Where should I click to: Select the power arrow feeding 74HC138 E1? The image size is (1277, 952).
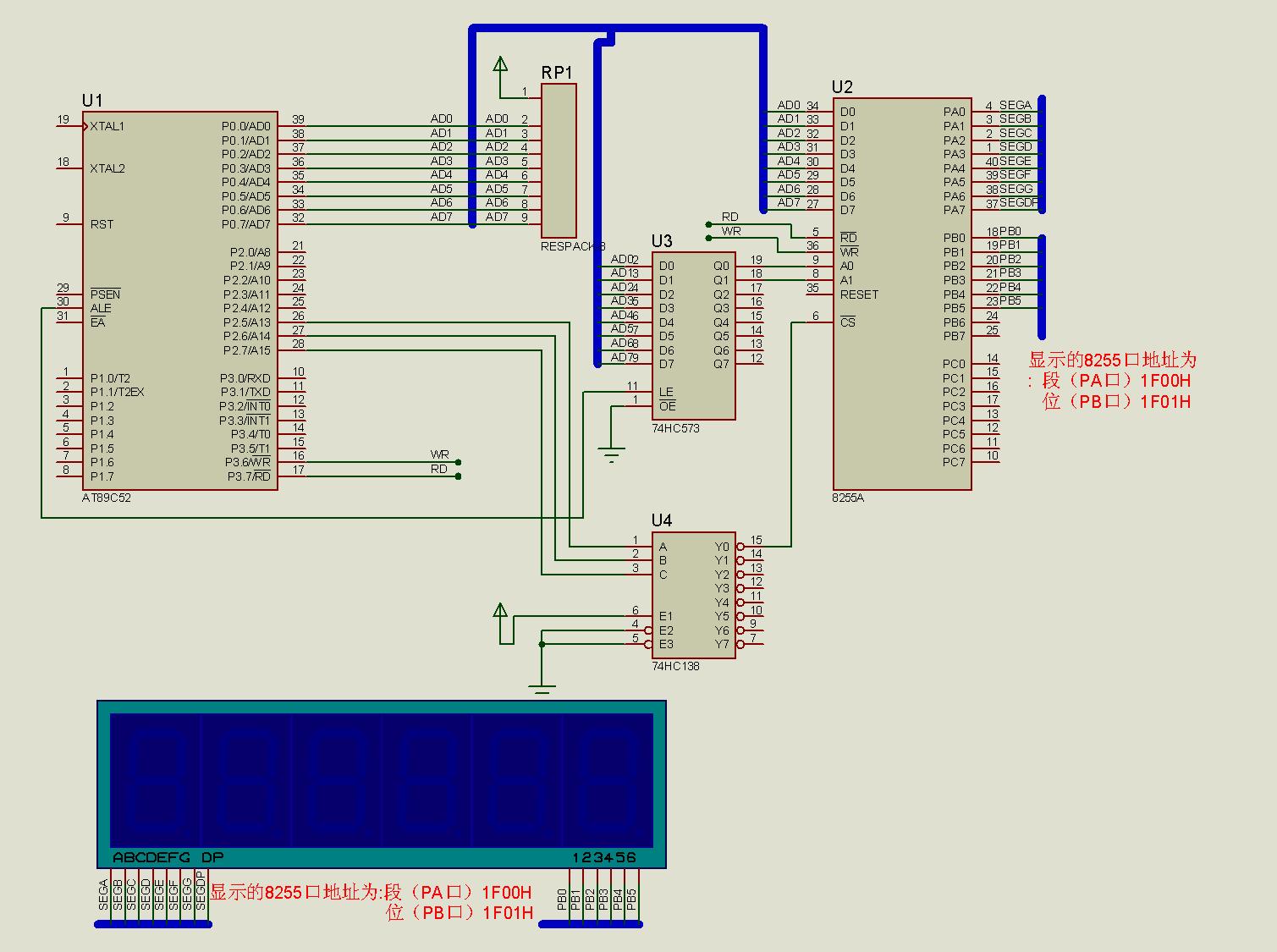pyautogui.click(x=500, y=611)
